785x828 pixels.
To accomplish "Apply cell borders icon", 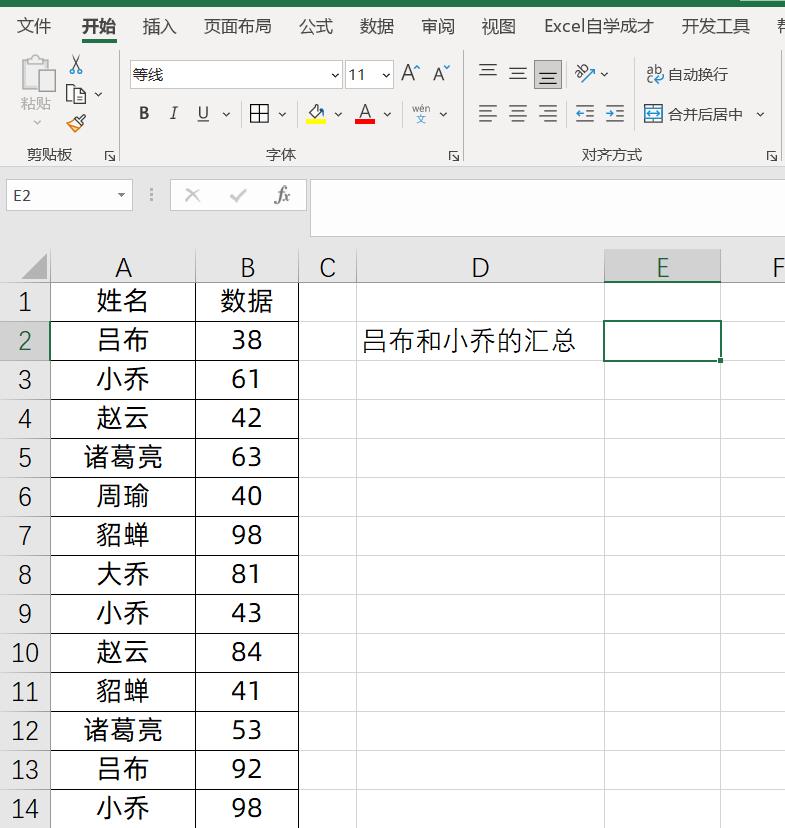I will [x=259, y=113].
